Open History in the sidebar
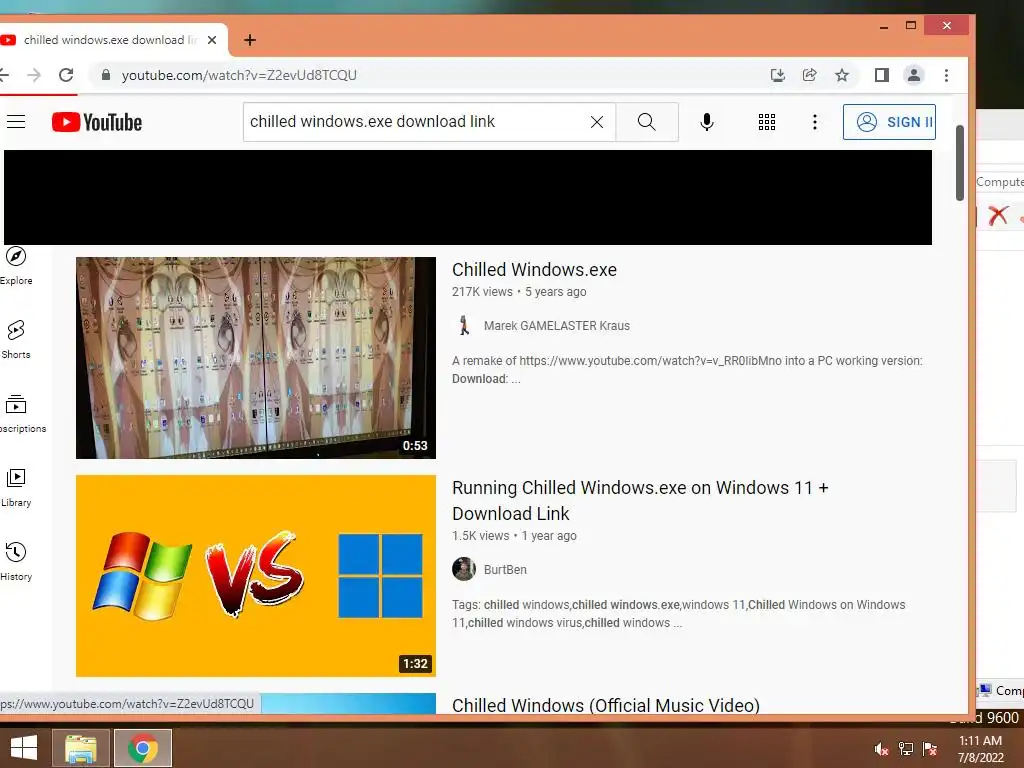 [16, 562]
